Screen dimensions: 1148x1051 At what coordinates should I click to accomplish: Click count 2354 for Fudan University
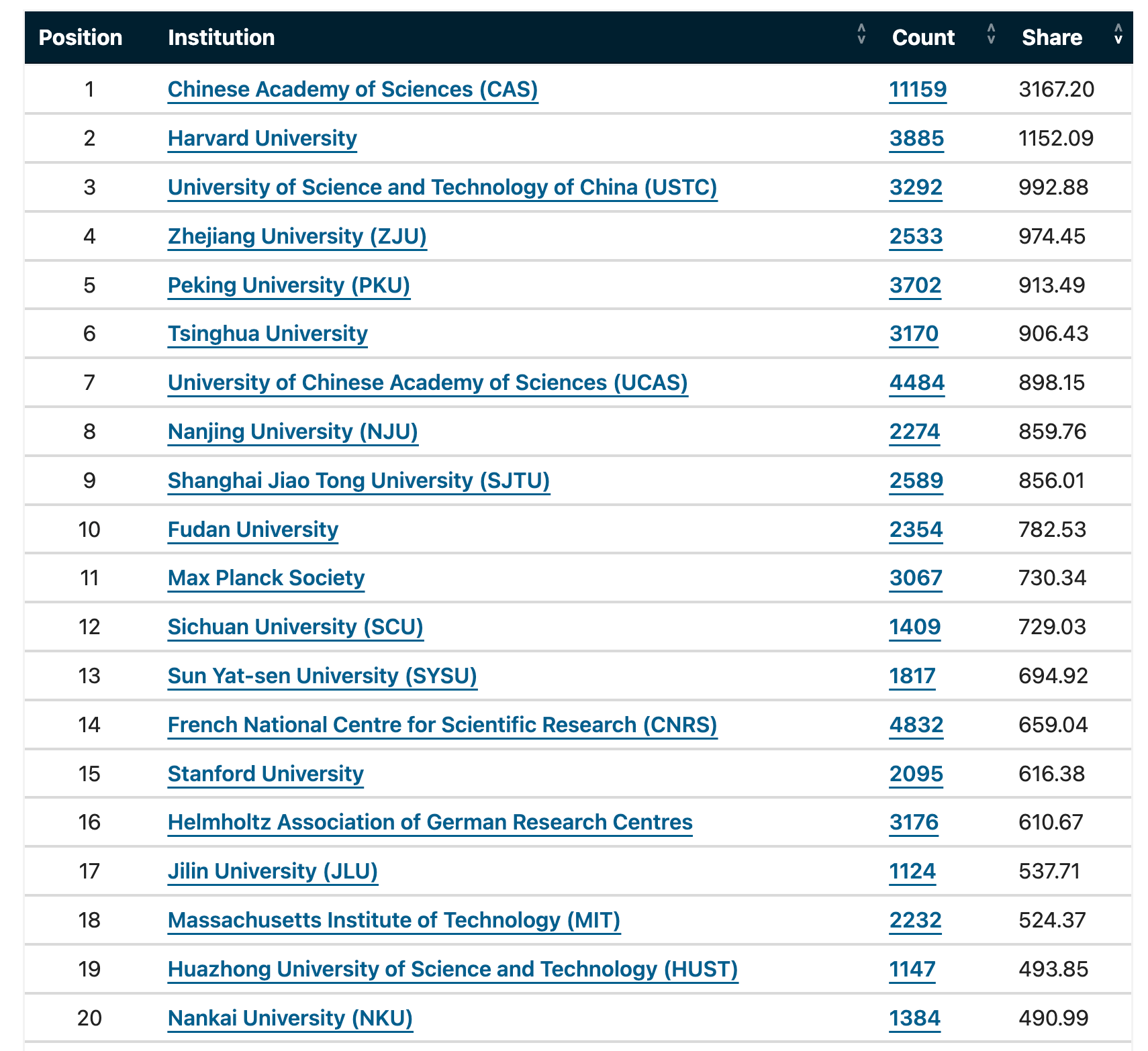[x=916, y=530]
